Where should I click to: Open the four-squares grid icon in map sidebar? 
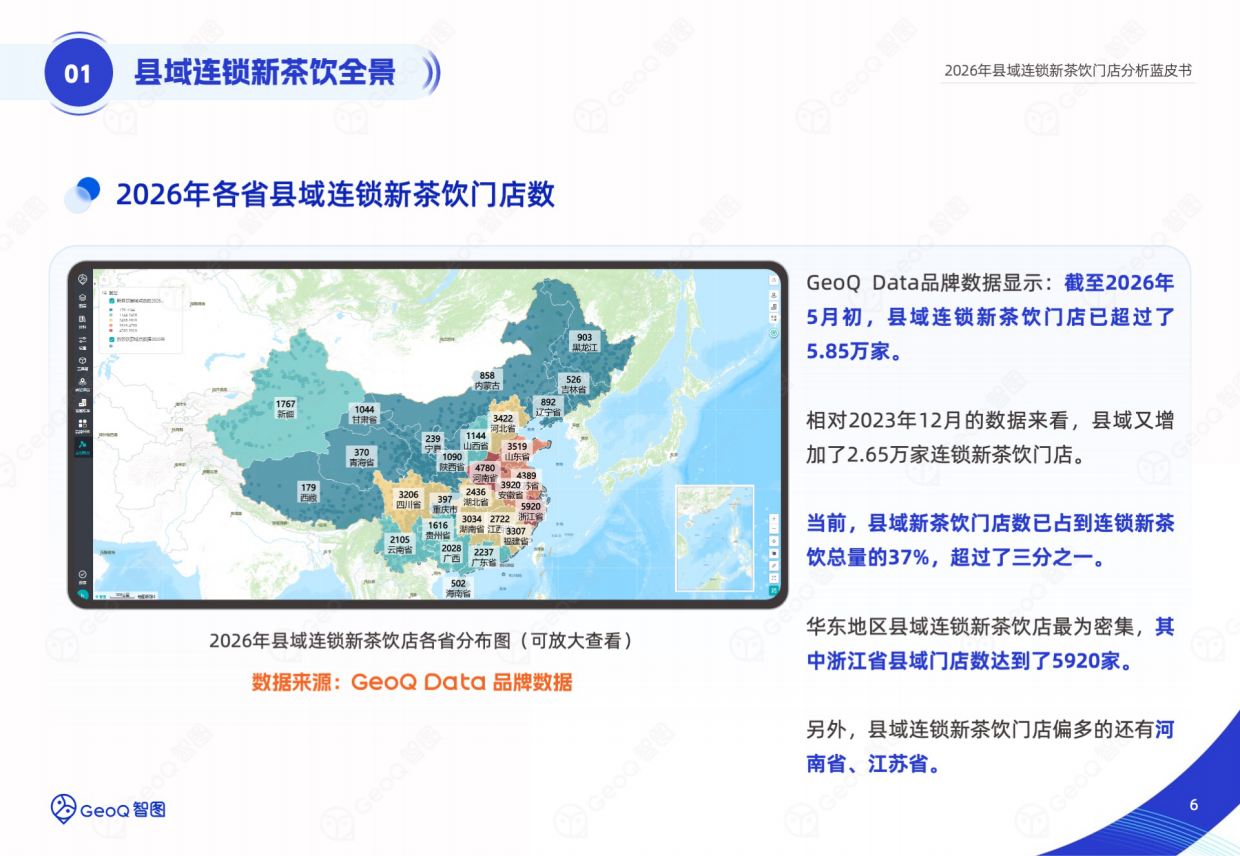(83, 425)
